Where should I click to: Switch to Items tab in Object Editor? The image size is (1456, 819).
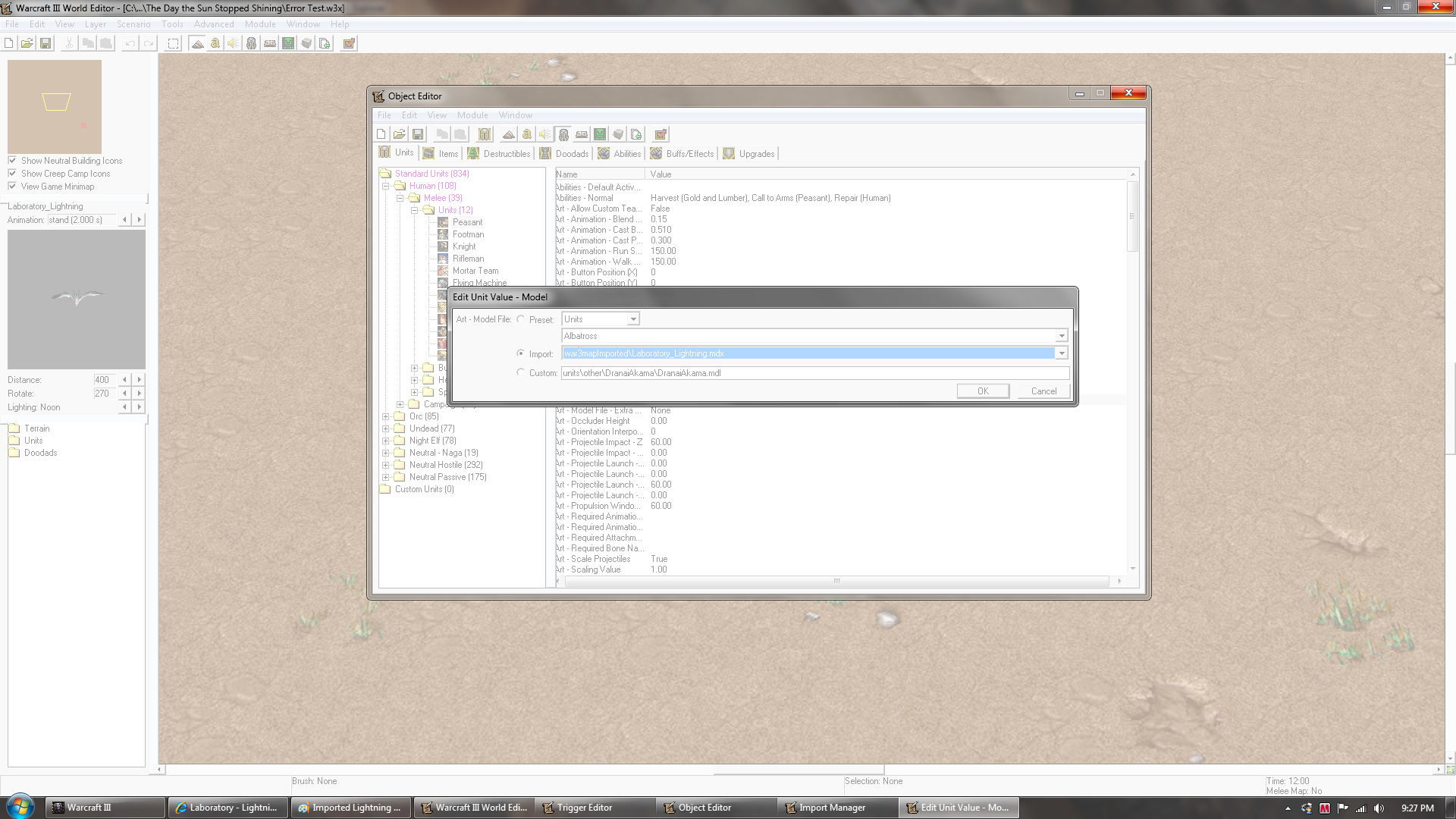tap(440, 153)
